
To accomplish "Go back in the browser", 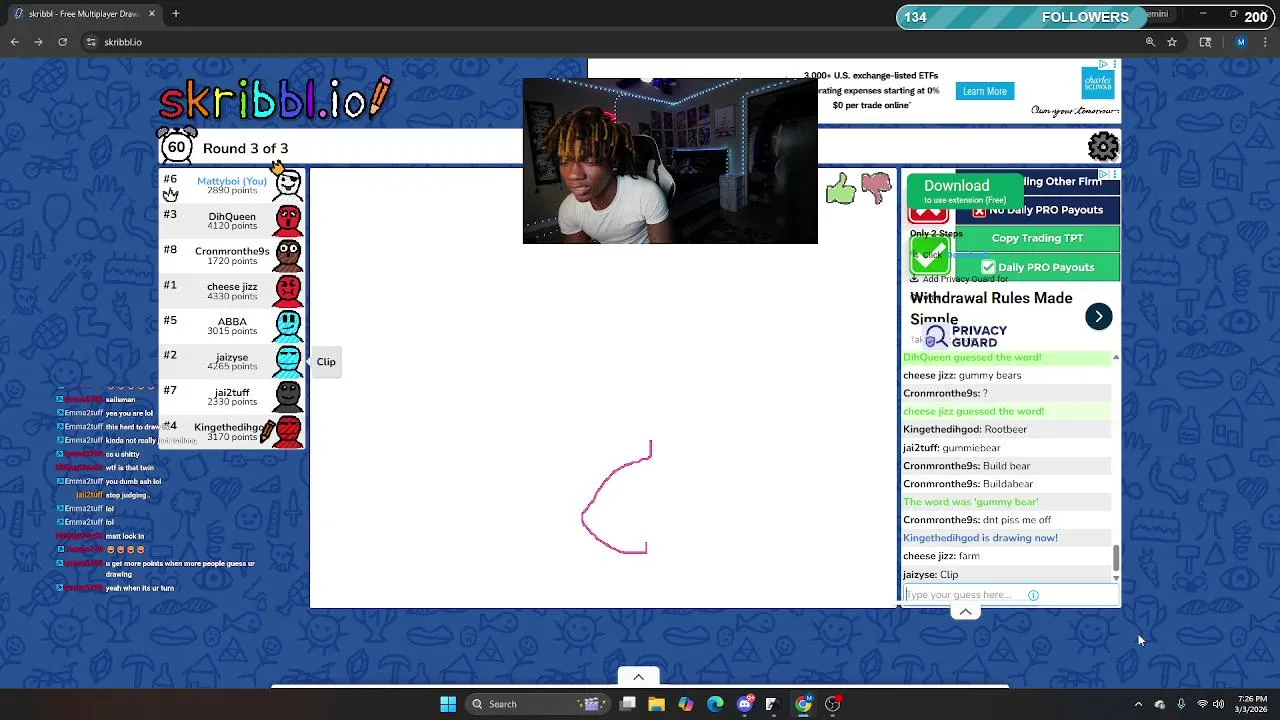I will point(15,42).
